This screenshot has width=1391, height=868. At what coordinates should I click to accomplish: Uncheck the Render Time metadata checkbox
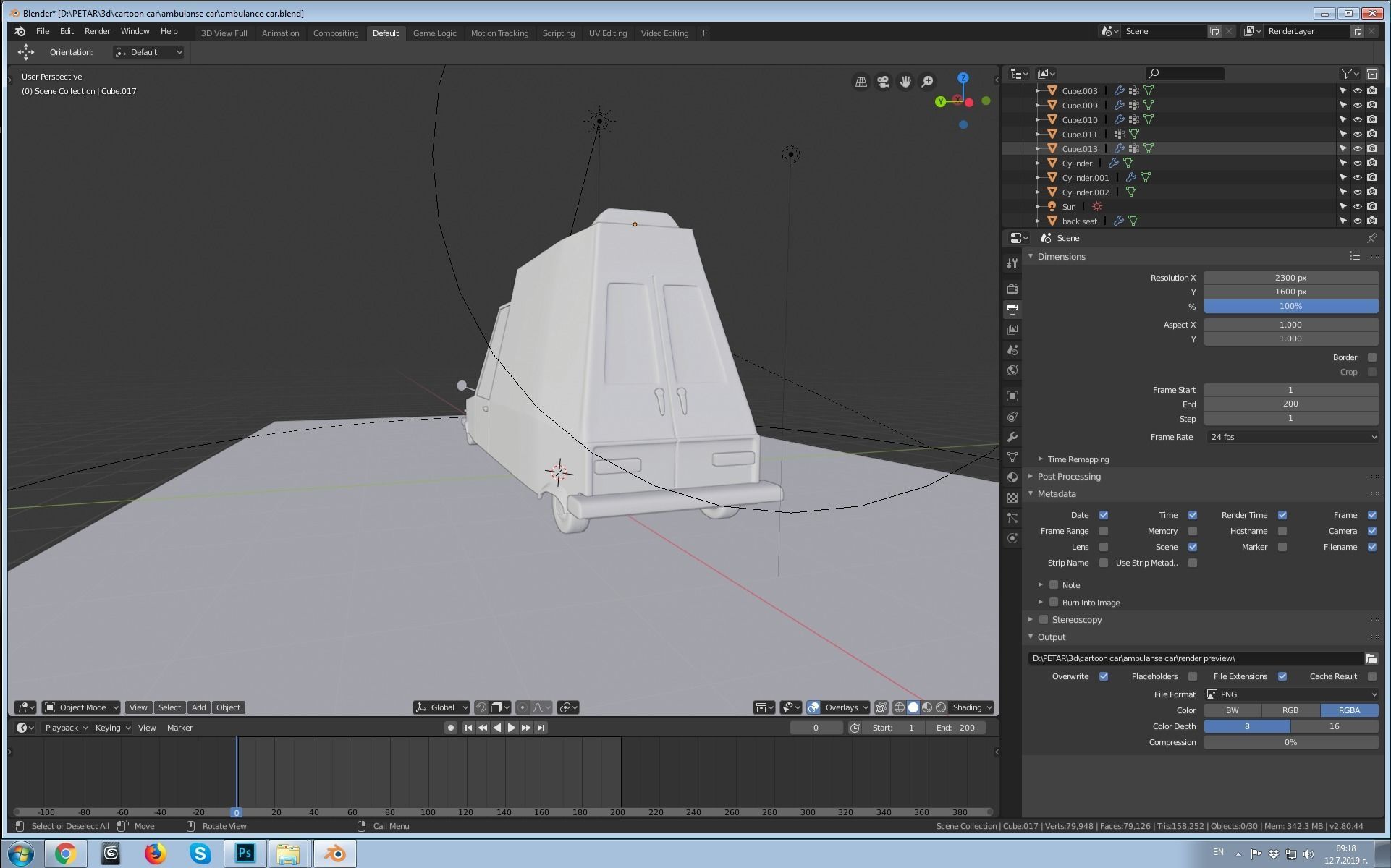click(x=1282, y=515)
